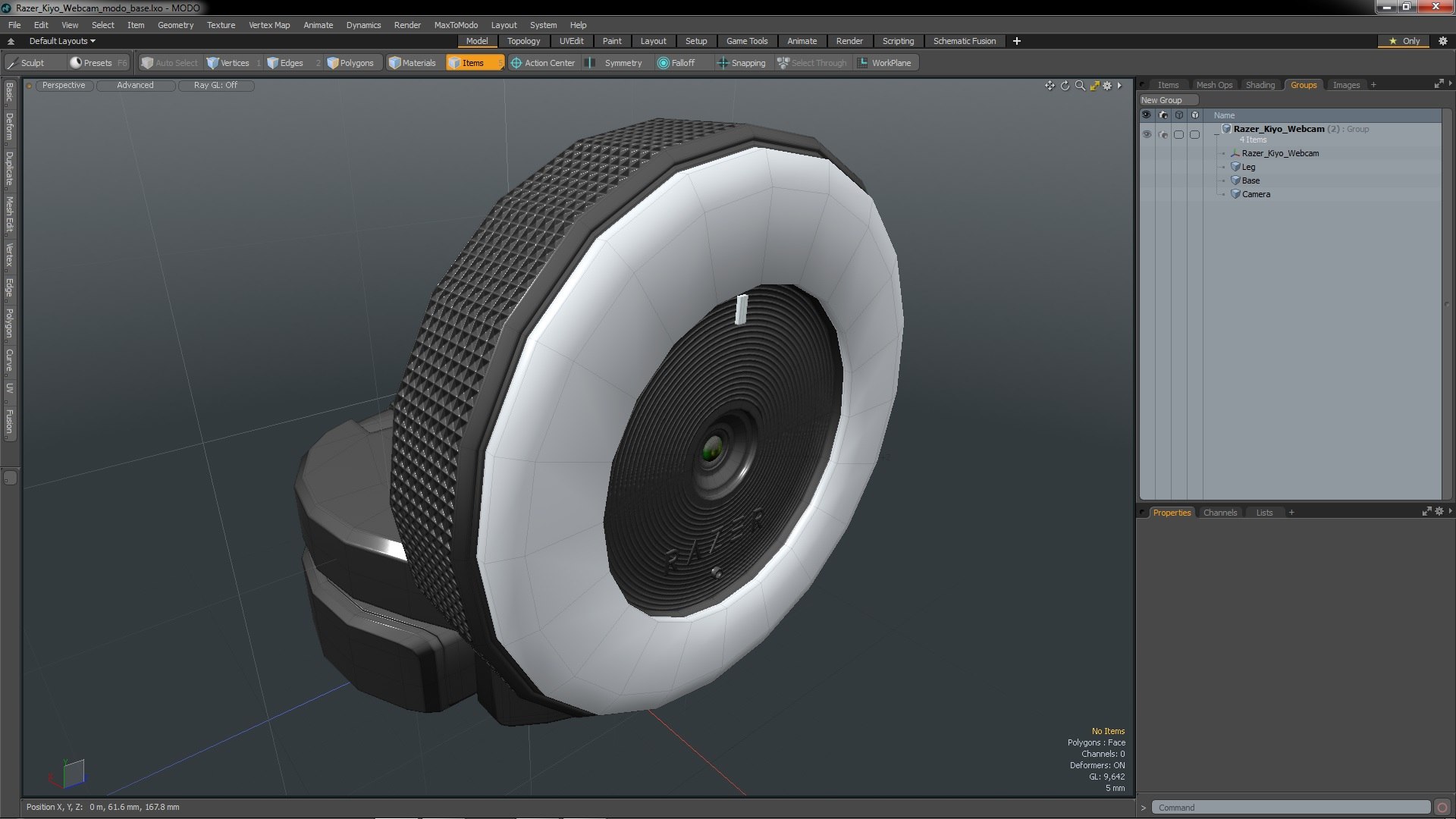Toggle Ray GL Off setting
The image size is (1456, 819).
(x=215, y=86)
